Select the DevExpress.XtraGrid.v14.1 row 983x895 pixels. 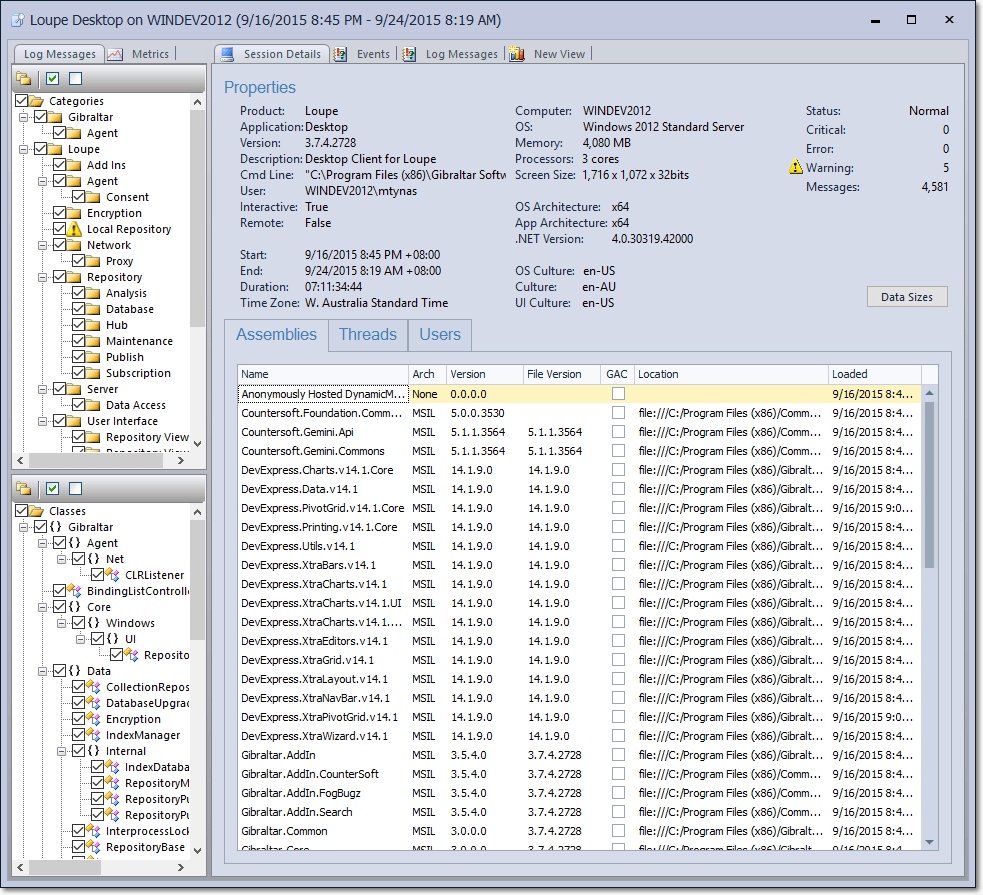[x=579, y=660]
